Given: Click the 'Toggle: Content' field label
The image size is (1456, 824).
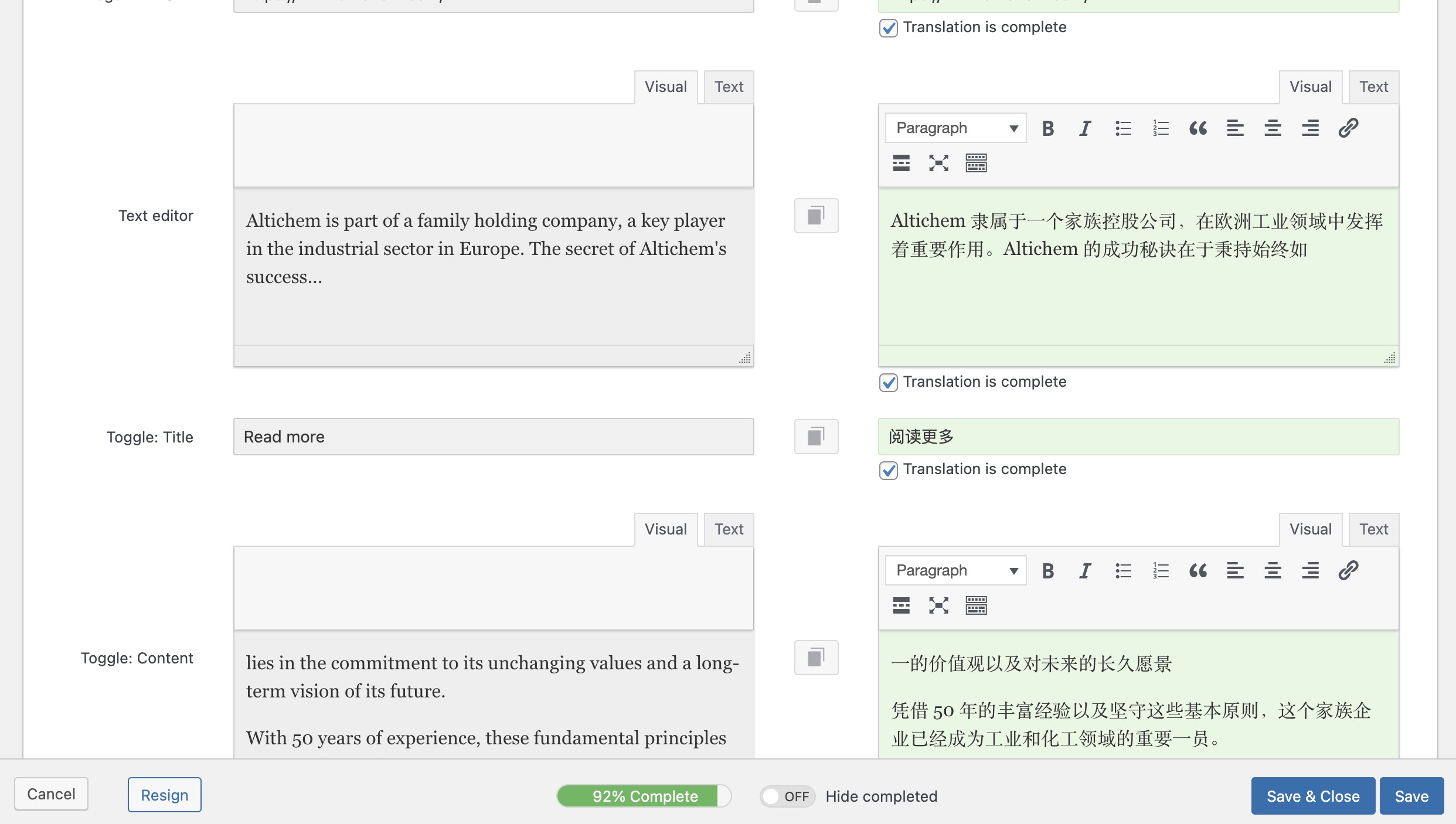Looking at the screenshot, I should pyautogui.click(x=137, y=658).
